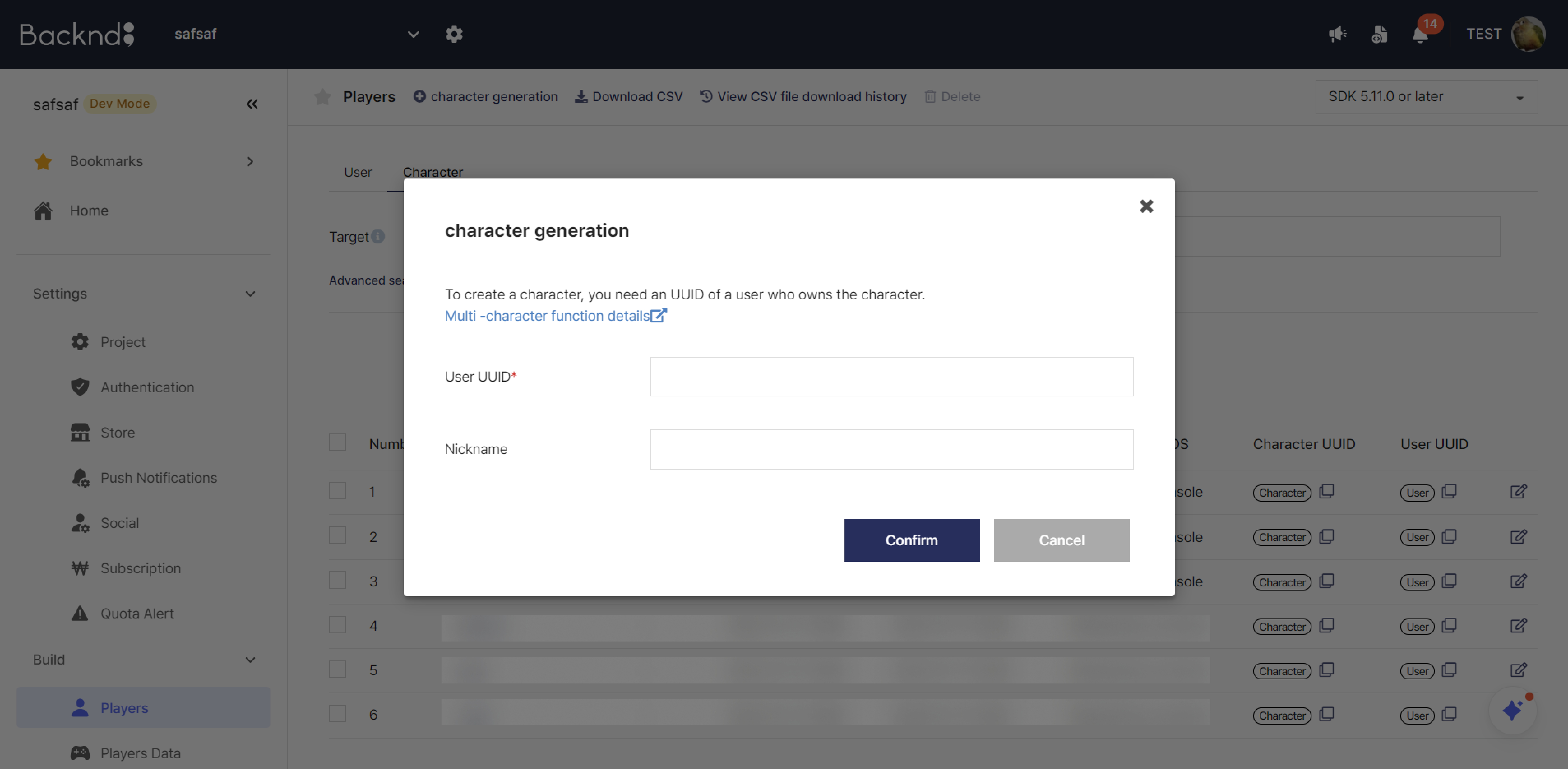This screenshot has width=1568, height=769.
Task: Focus the Nickname input field
Action: [892, 449]
